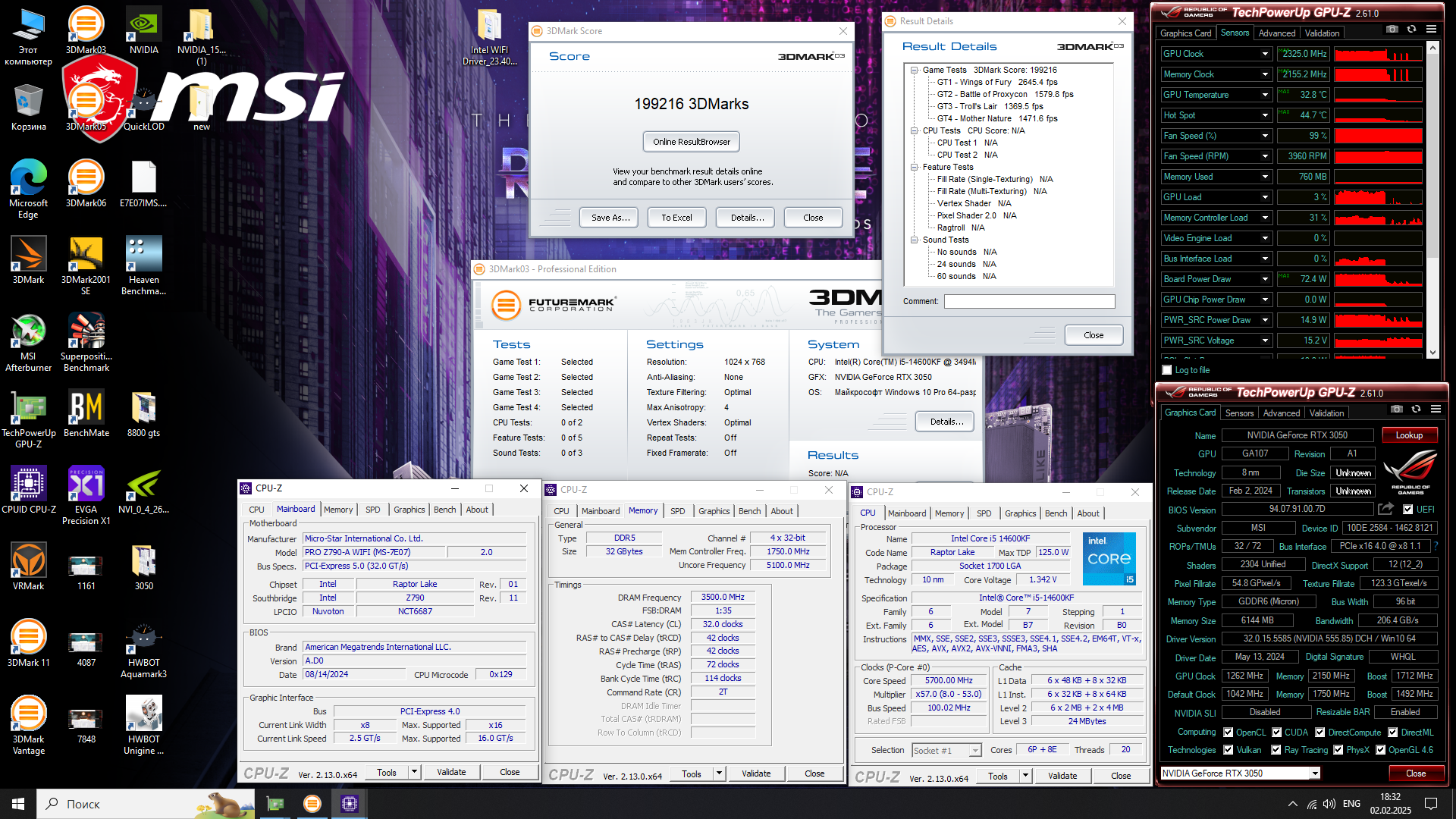
Task: Click Online ResultBrowser button
Action: 692,142
